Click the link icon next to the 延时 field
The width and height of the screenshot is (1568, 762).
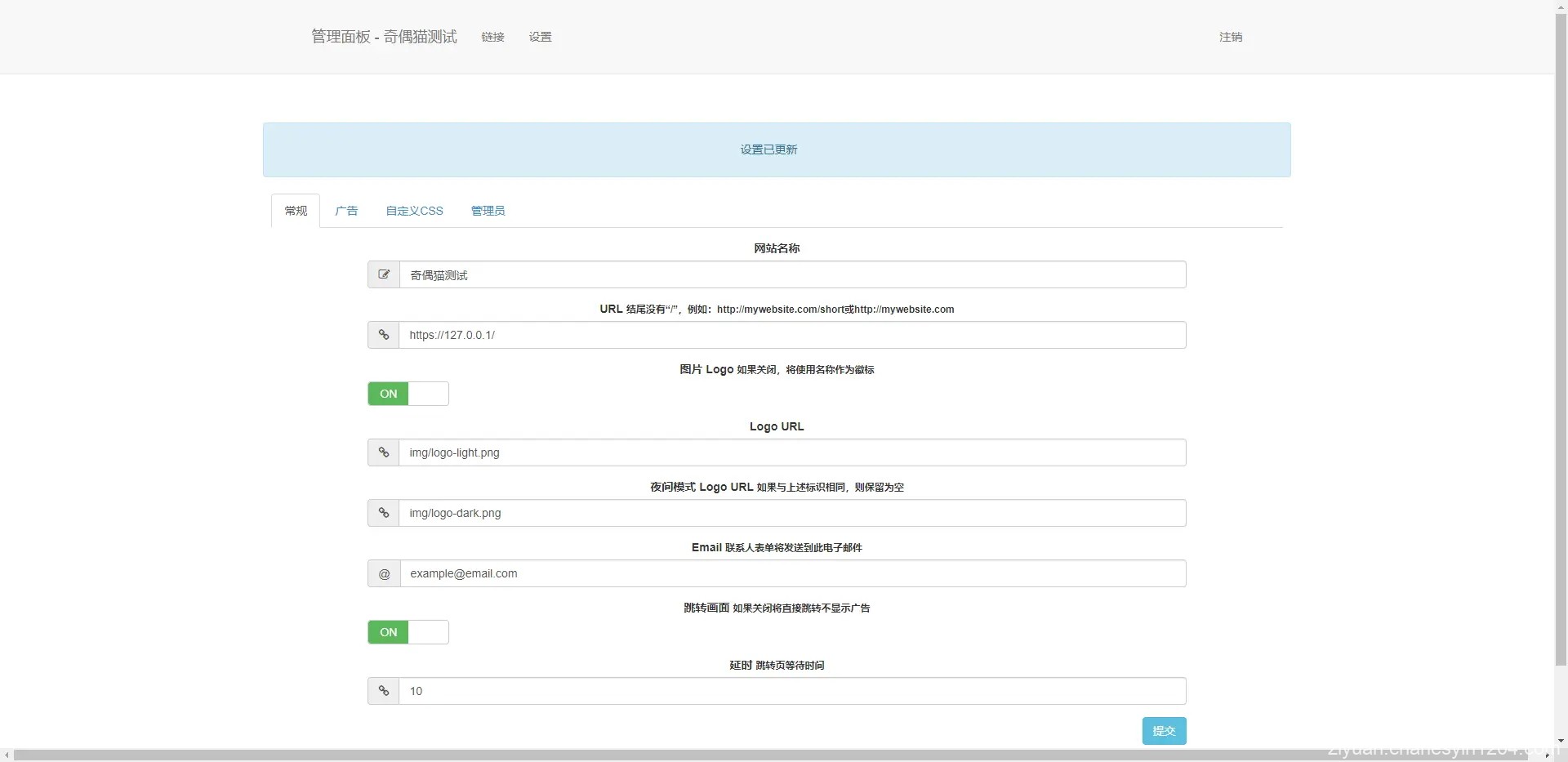(x=384, y=691)
